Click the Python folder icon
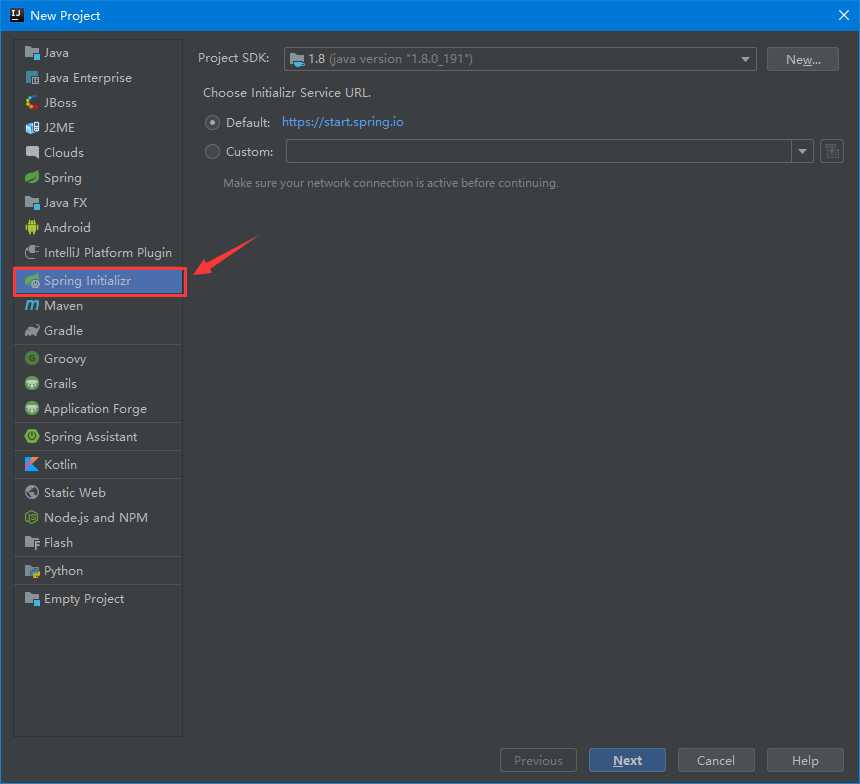860x784 pixels. 32,571
